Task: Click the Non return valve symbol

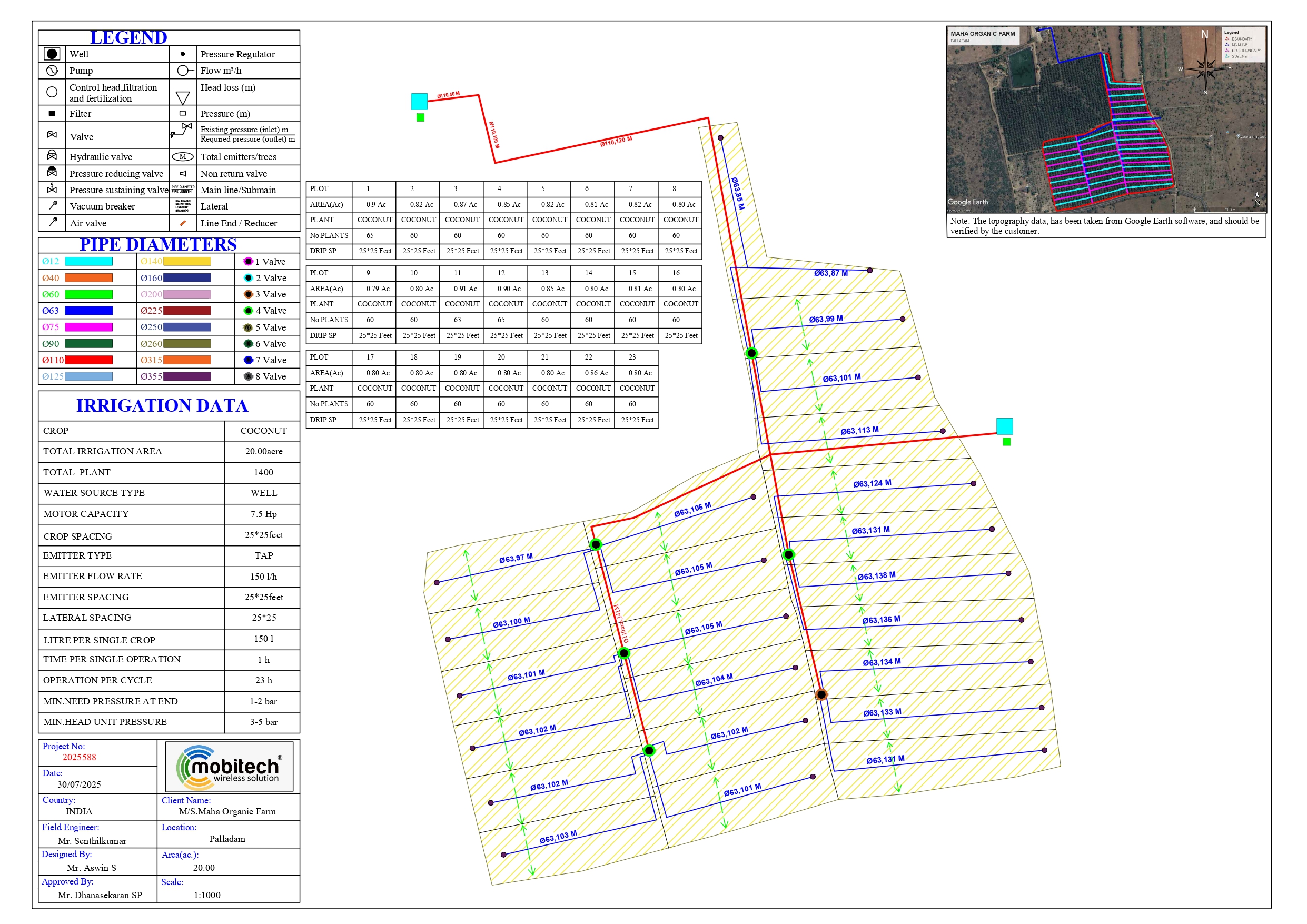Action: [x=183, y=174]
